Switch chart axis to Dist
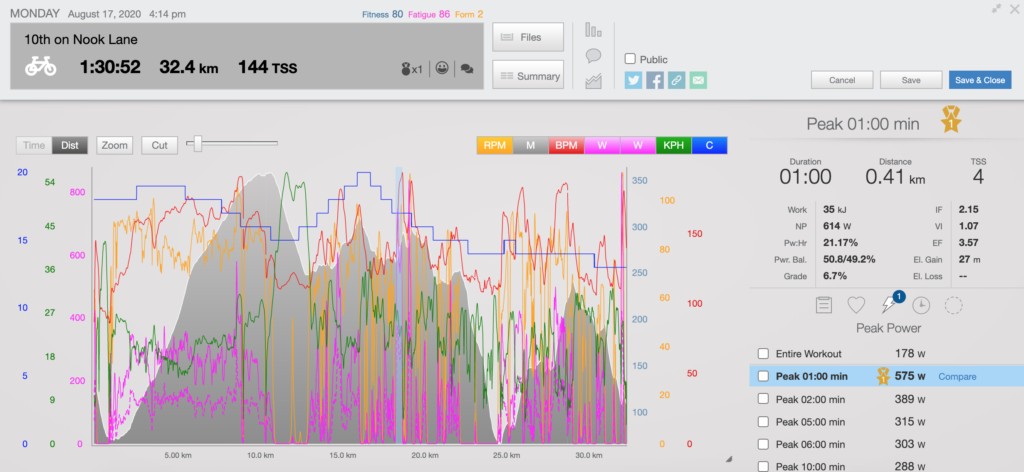The height and width of the screenshot is (472, 1024). (70, 145)
